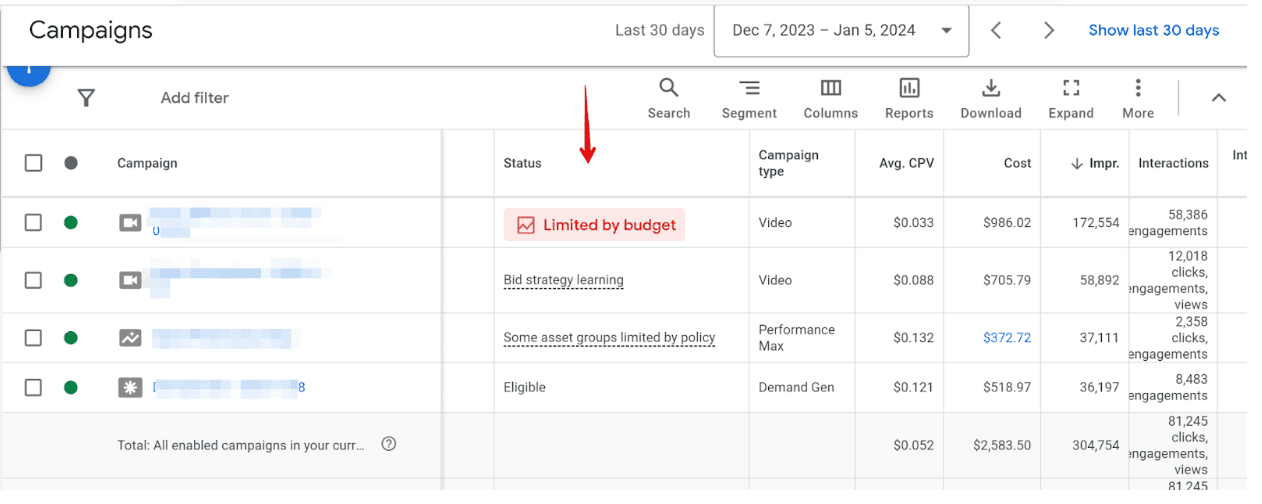Download the campaign table data

(x=990, y=98)
